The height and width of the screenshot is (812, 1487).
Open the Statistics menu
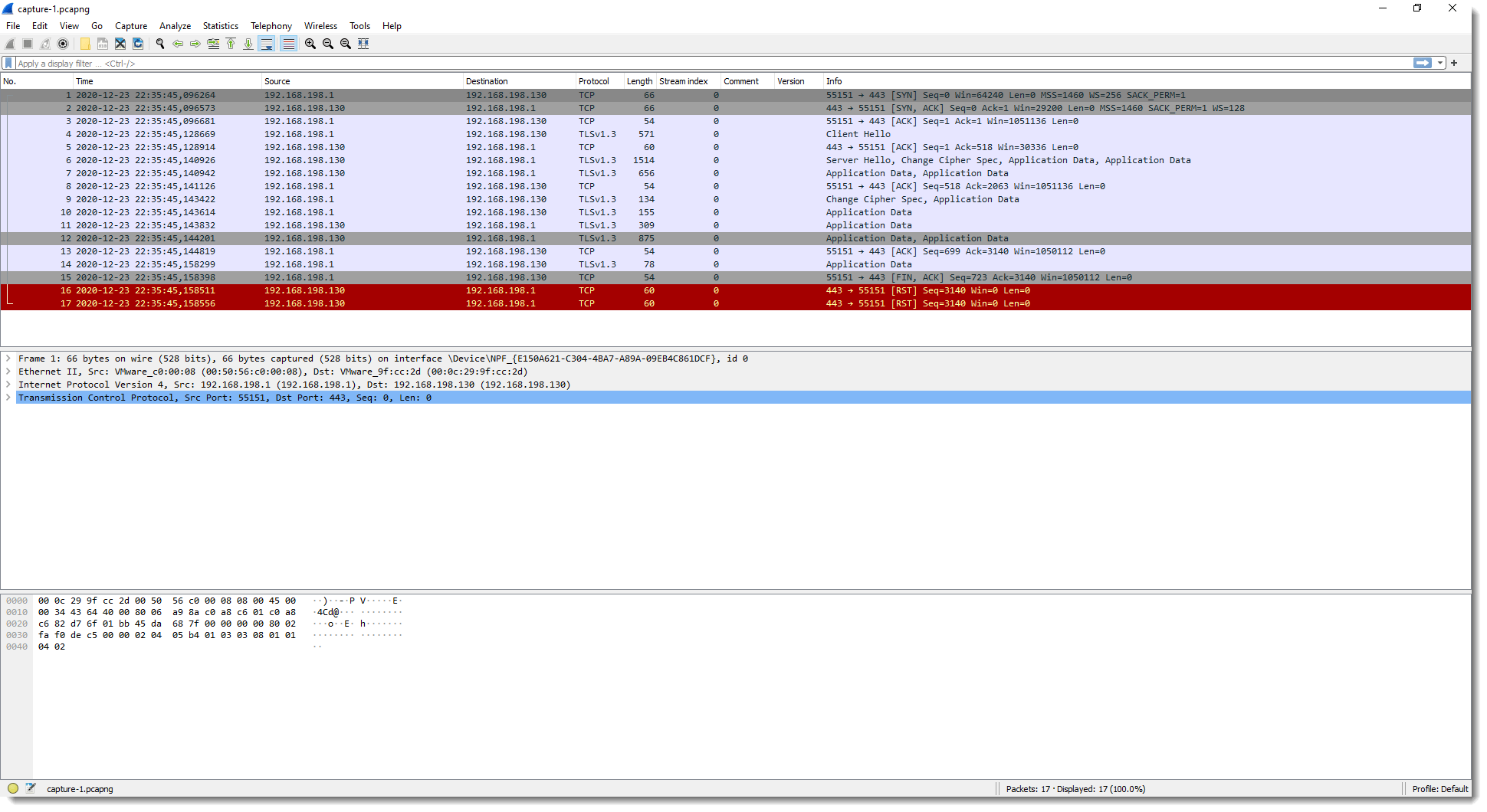click(220, 25)
